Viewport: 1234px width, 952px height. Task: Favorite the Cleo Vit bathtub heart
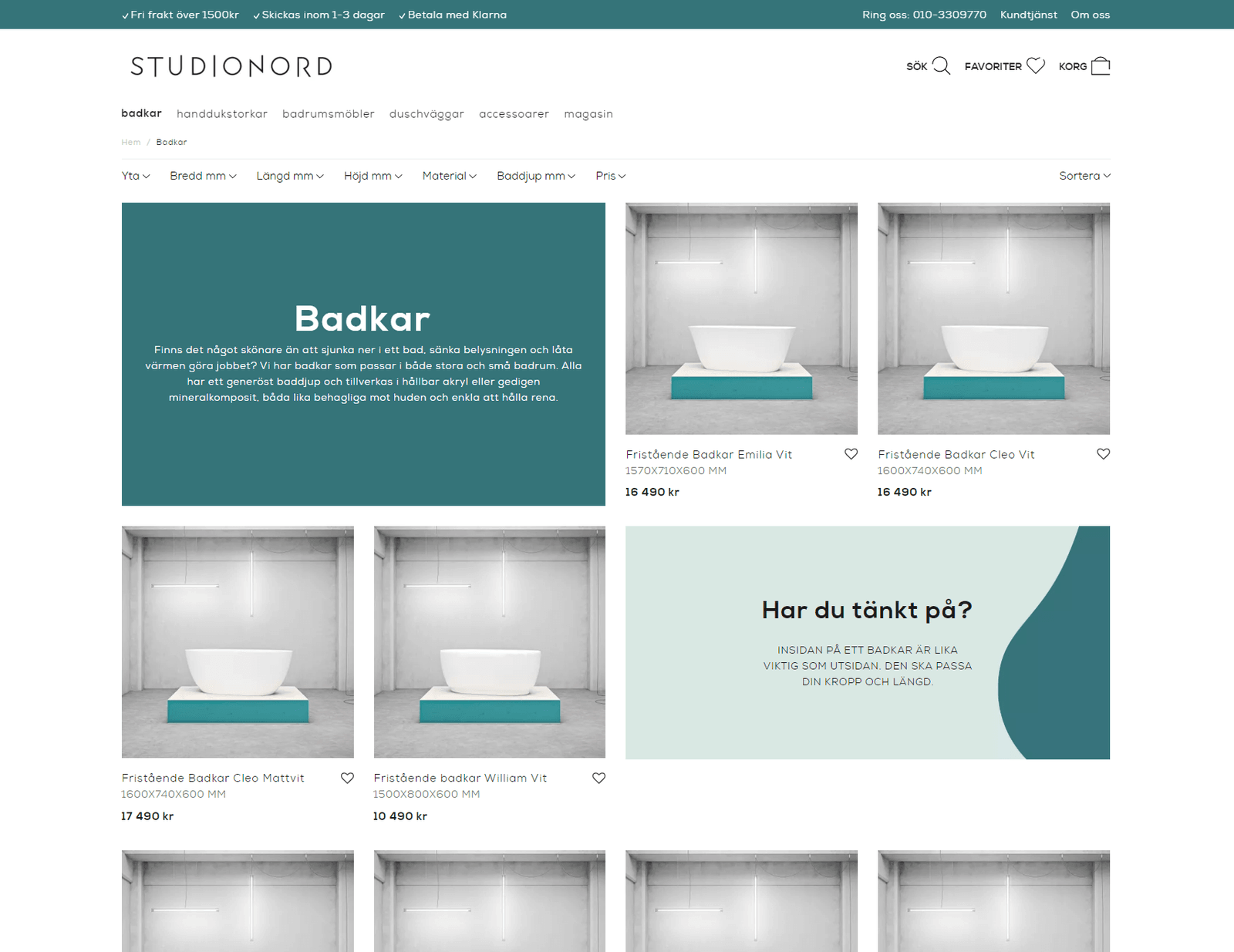[x=1103, y=454]
